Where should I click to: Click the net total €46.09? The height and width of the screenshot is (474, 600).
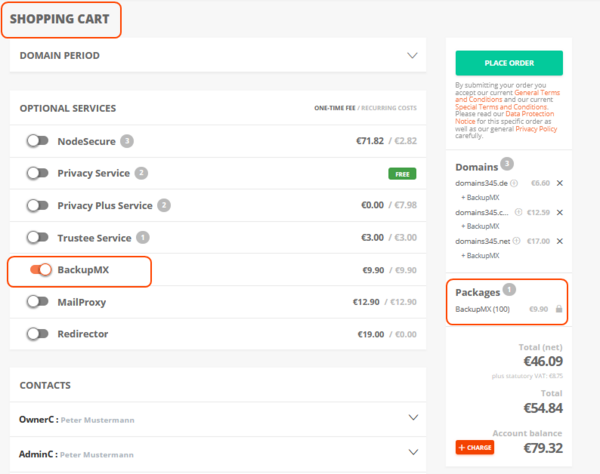tap(543, 361)
